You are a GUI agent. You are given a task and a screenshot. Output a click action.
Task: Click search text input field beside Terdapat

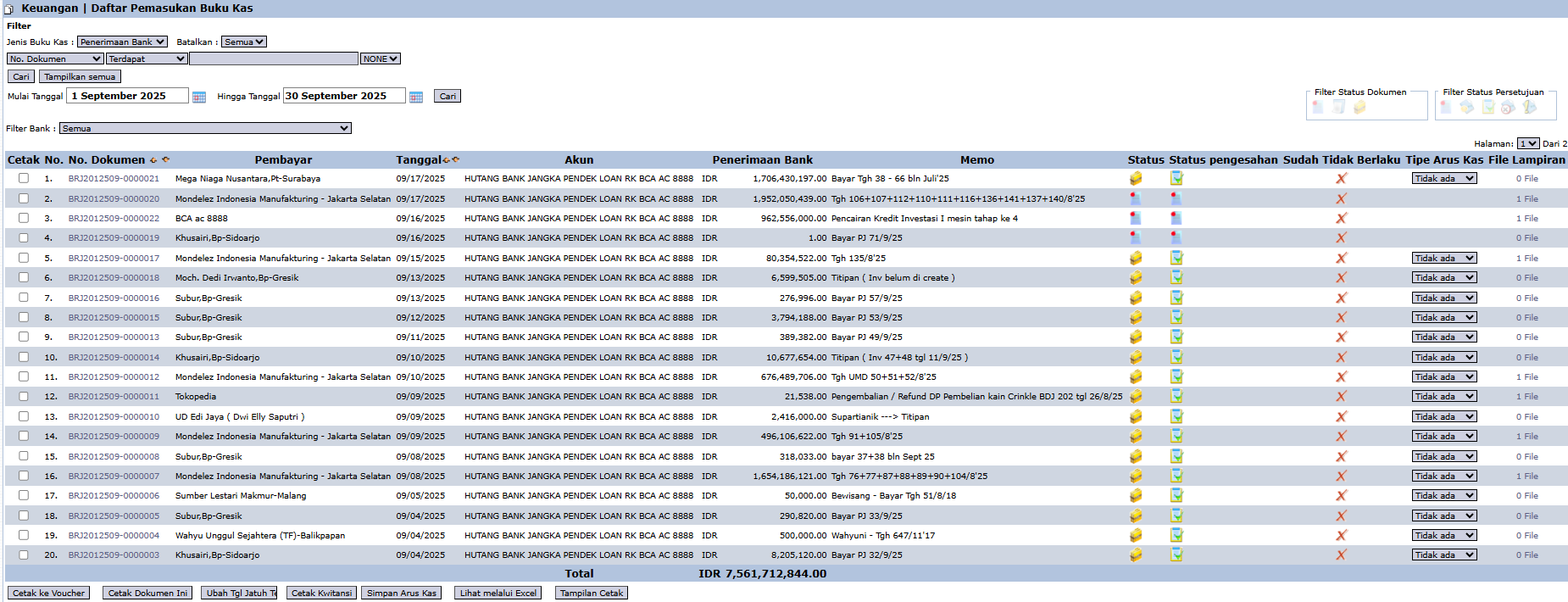coord(274,59)
